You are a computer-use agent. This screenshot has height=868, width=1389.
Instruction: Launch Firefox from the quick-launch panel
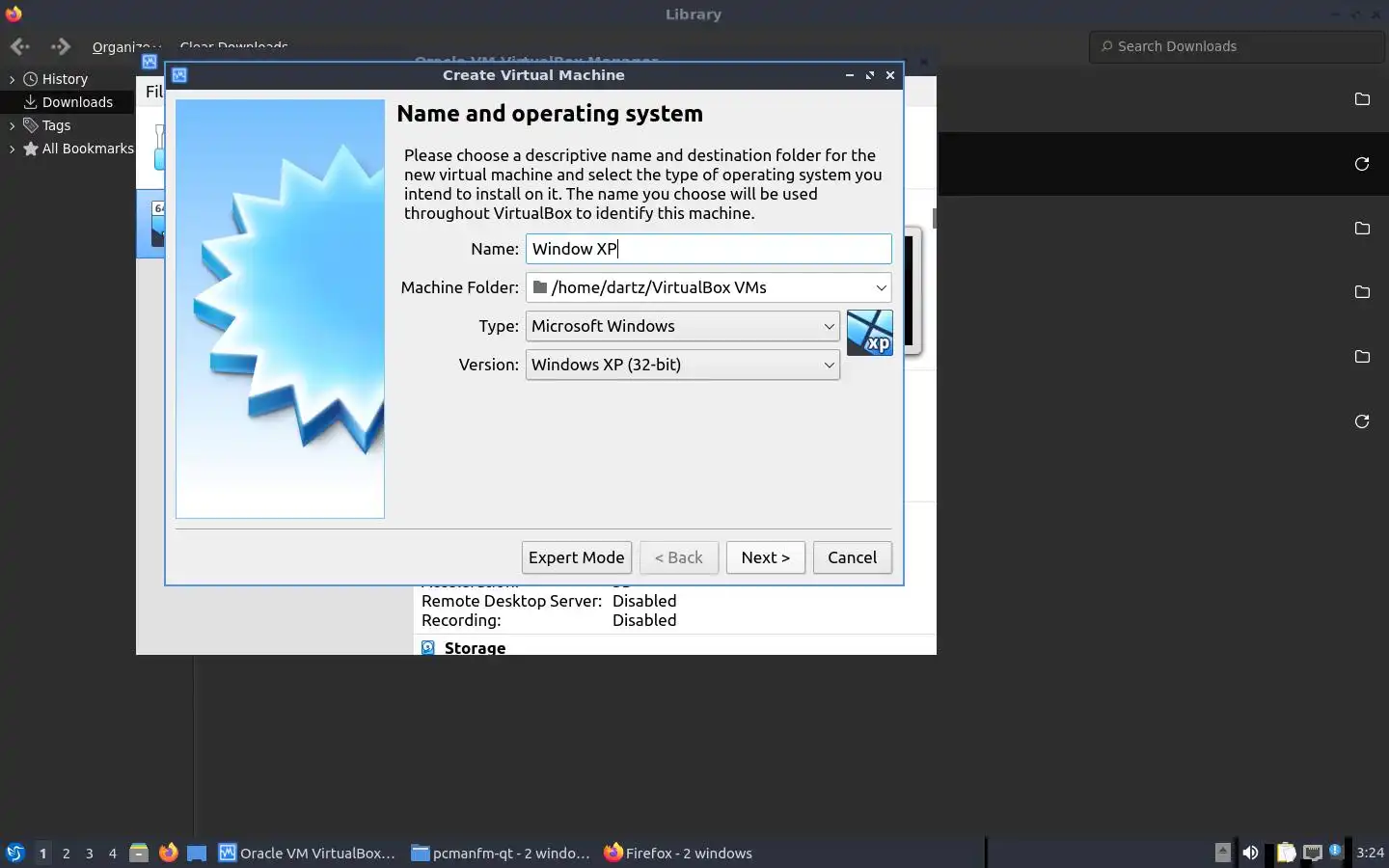tap(168, 853)
